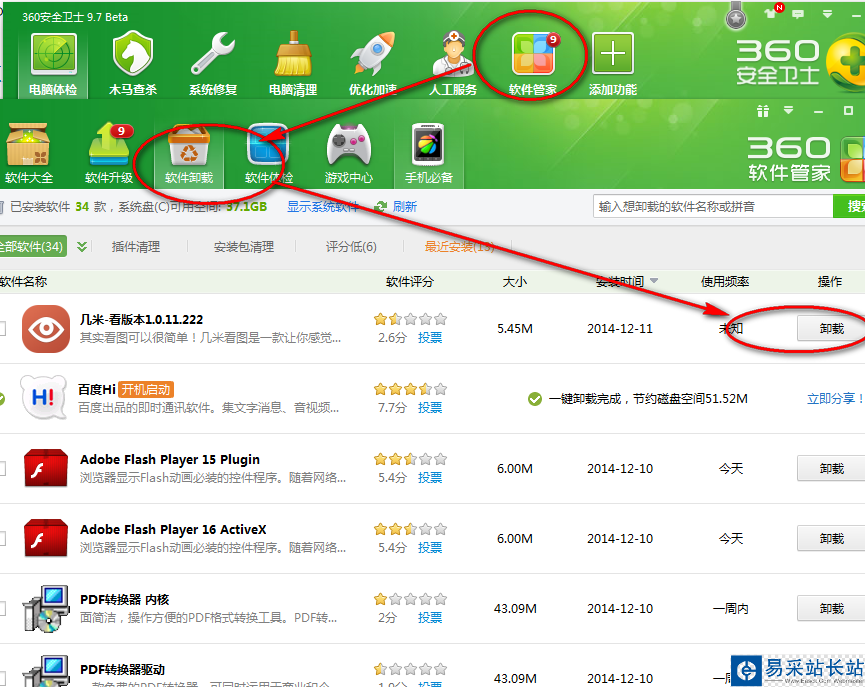The width and height of the screenshot is (865, 687).
Task: Tick checkbox for PDF转换器 内核
Action: [2, 609]
